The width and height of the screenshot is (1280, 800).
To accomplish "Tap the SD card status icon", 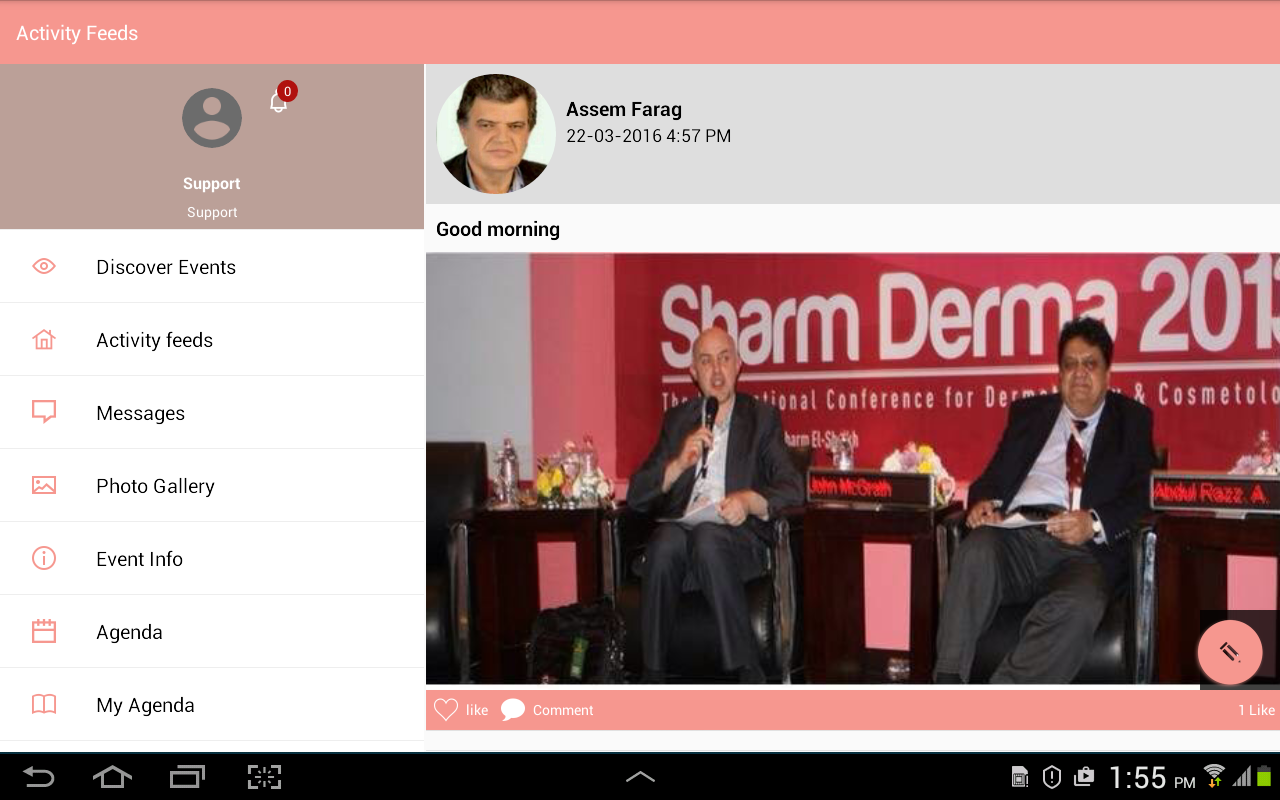I will 1020,777.
